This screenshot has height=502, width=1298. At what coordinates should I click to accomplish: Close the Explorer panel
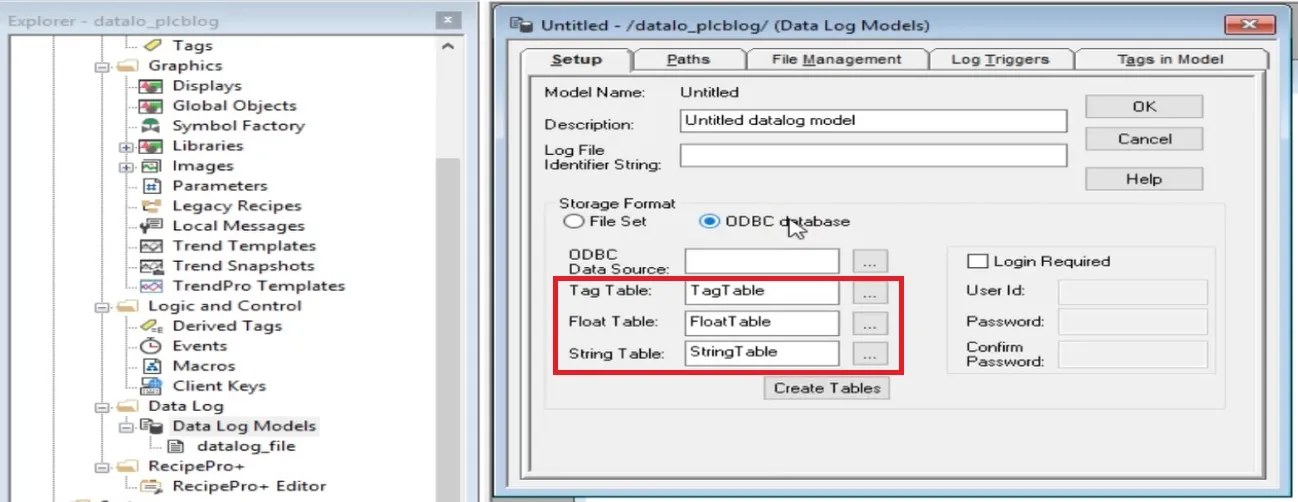[450, 19]
